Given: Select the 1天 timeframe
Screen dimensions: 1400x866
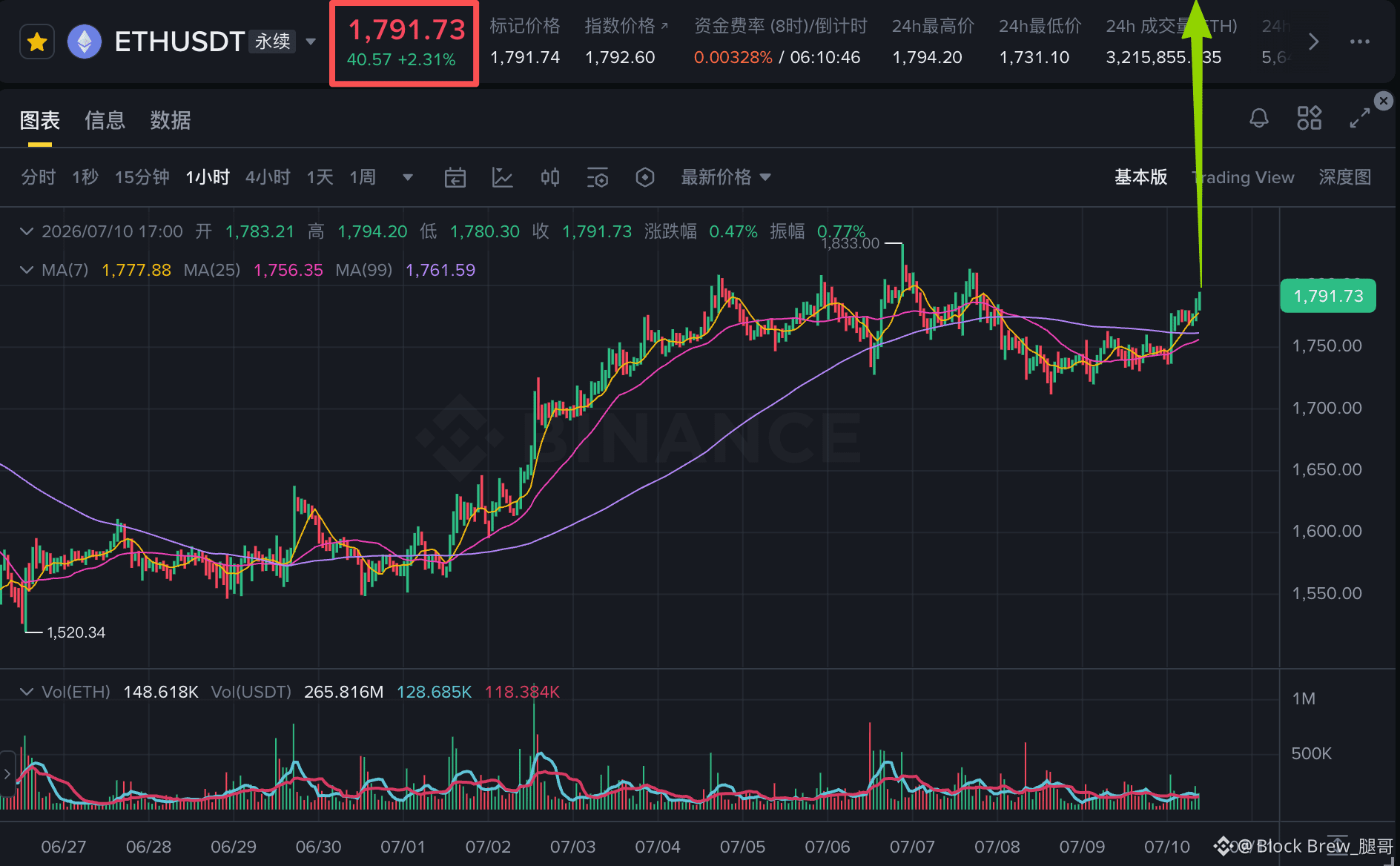Looking at the screenshot, I should [320, 177].
